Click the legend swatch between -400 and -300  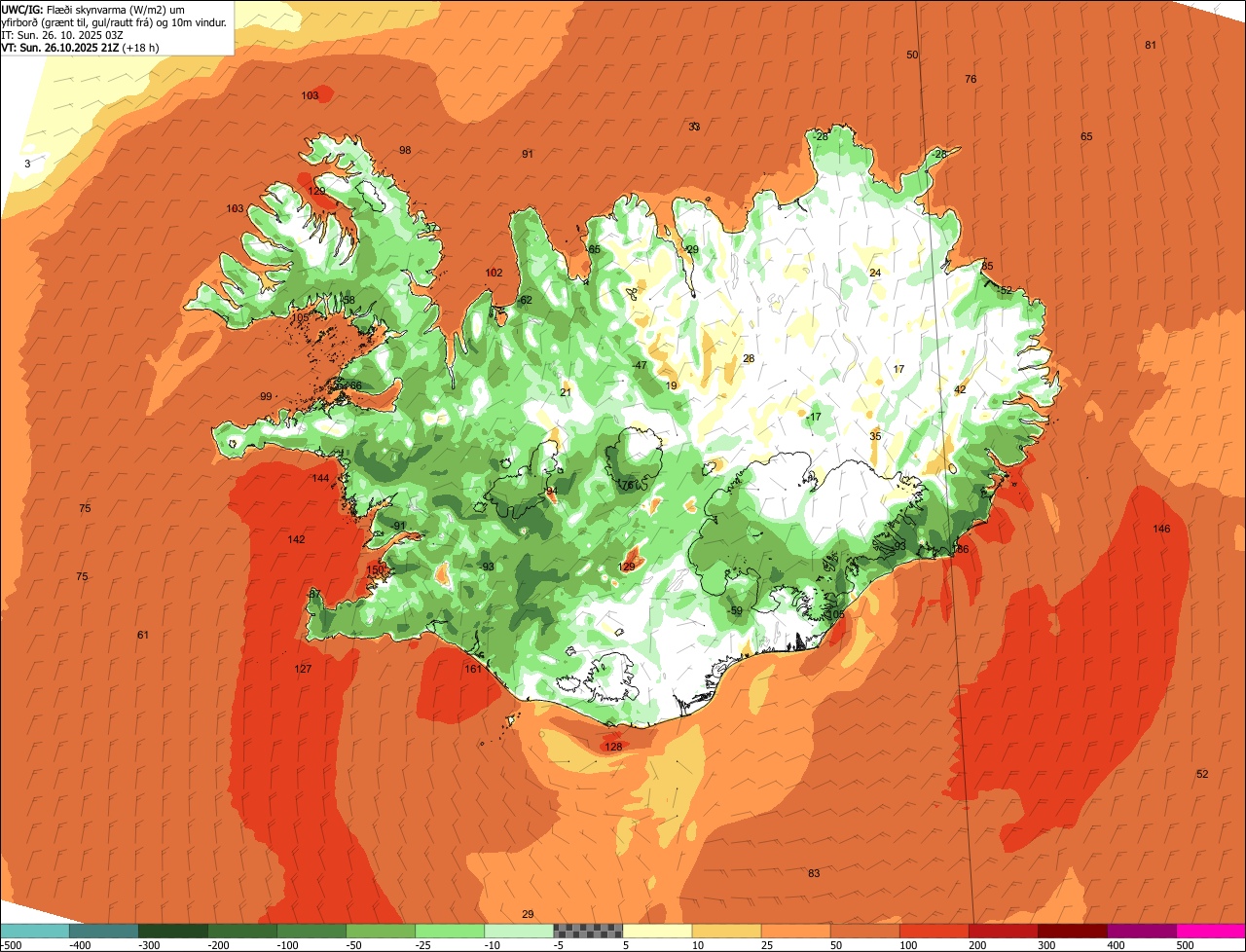[x=103, y=931]
